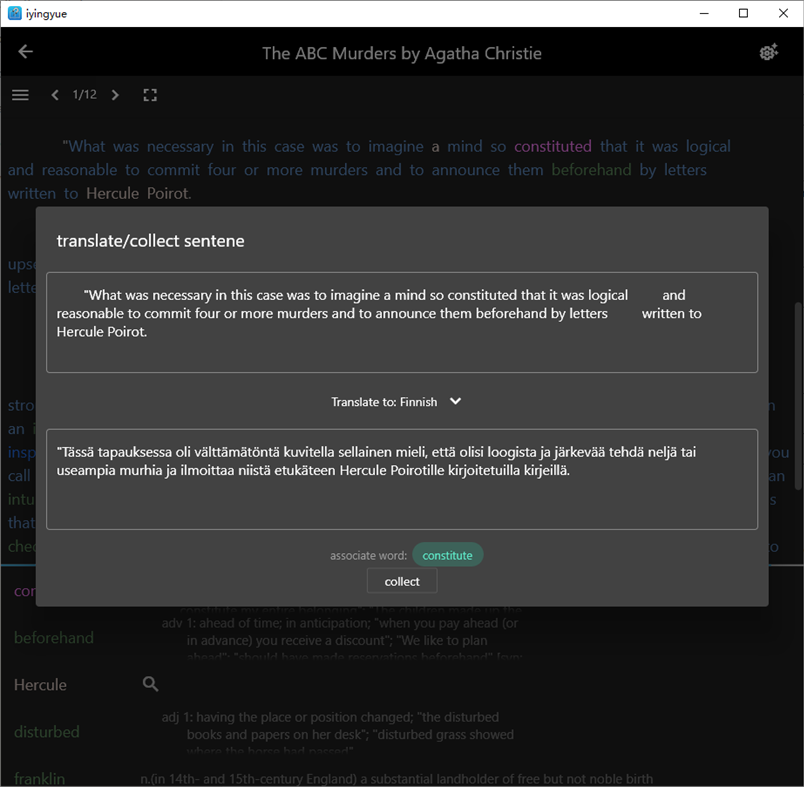Select the Hercule entry in the word list
804x787 pixels.
[x=38, y=684]
